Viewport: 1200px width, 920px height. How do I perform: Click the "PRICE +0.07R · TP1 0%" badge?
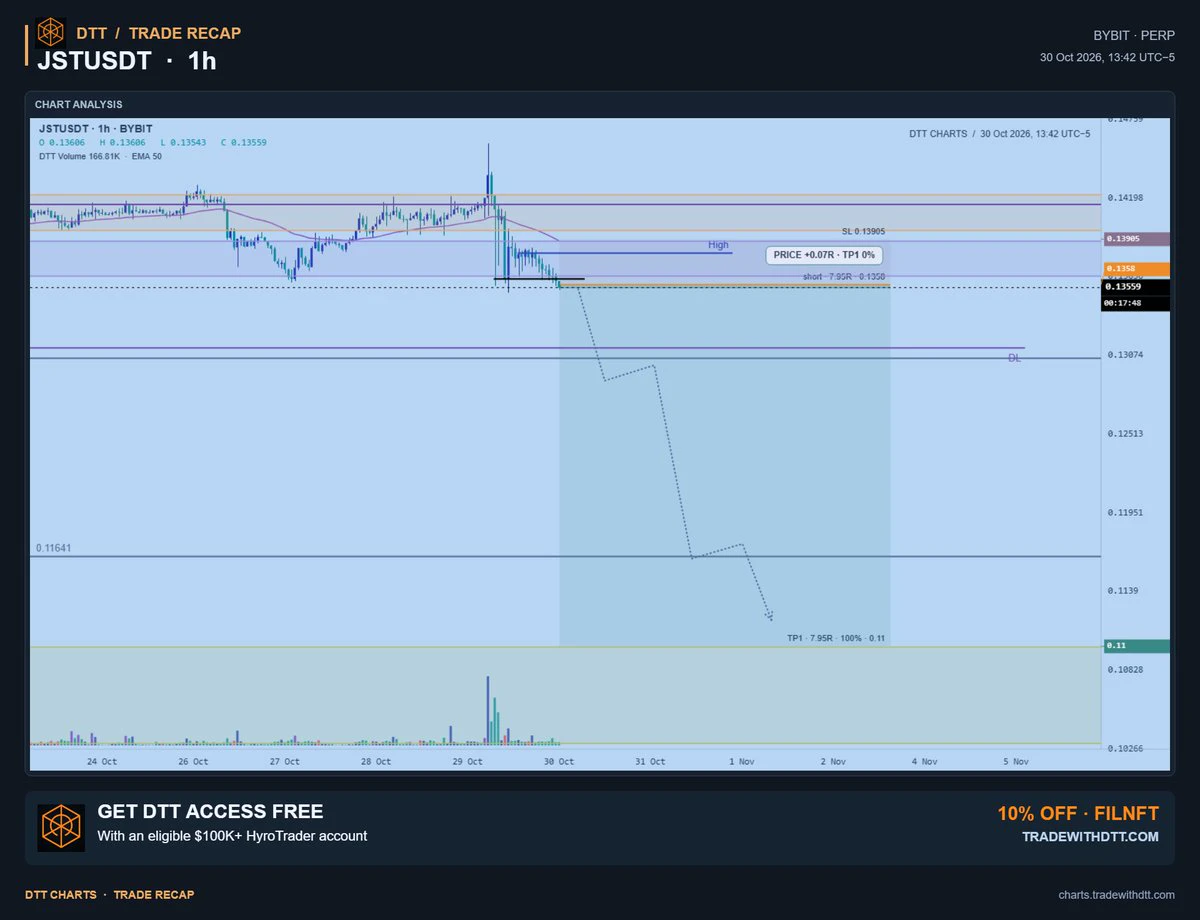pyautogui.click(x=824, y=255)
